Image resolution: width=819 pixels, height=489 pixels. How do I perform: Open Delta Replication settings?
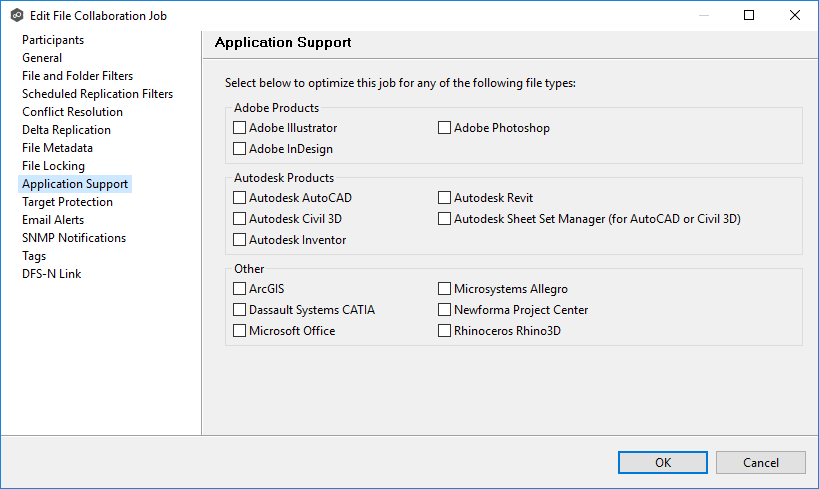tap(66, 130)
